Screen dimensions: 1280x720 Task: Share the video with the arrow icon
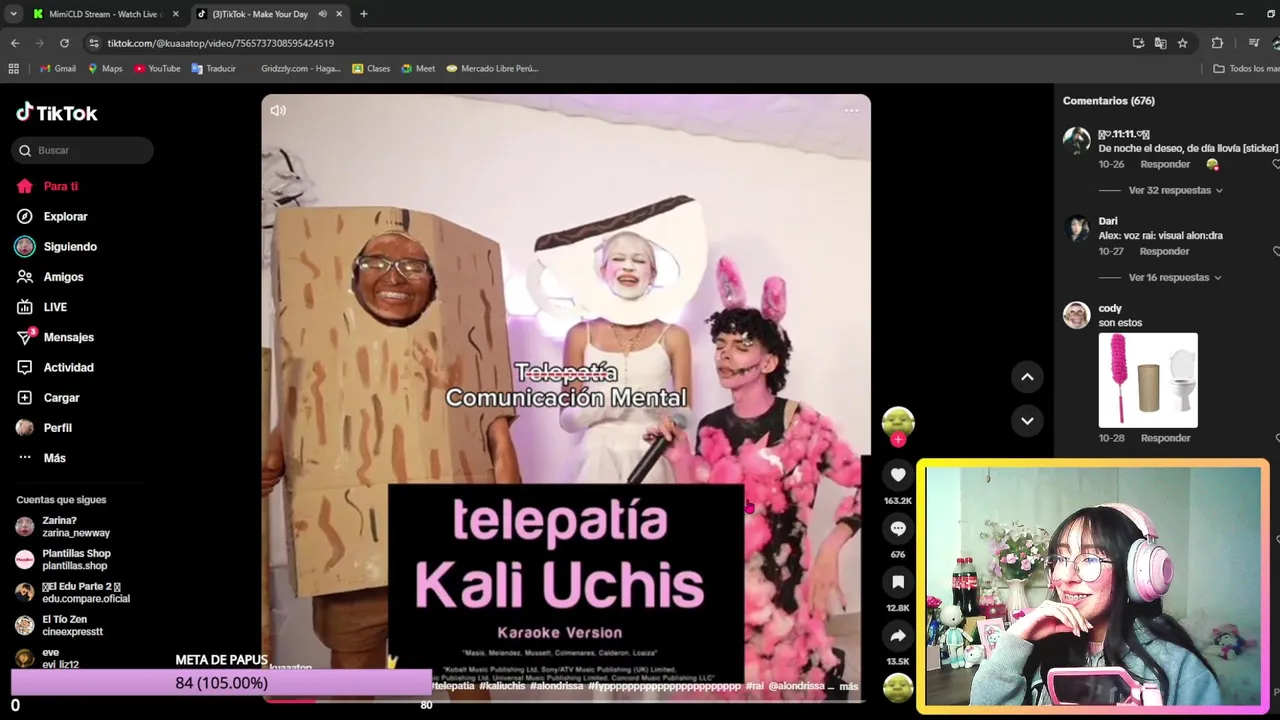coord(898,636)
